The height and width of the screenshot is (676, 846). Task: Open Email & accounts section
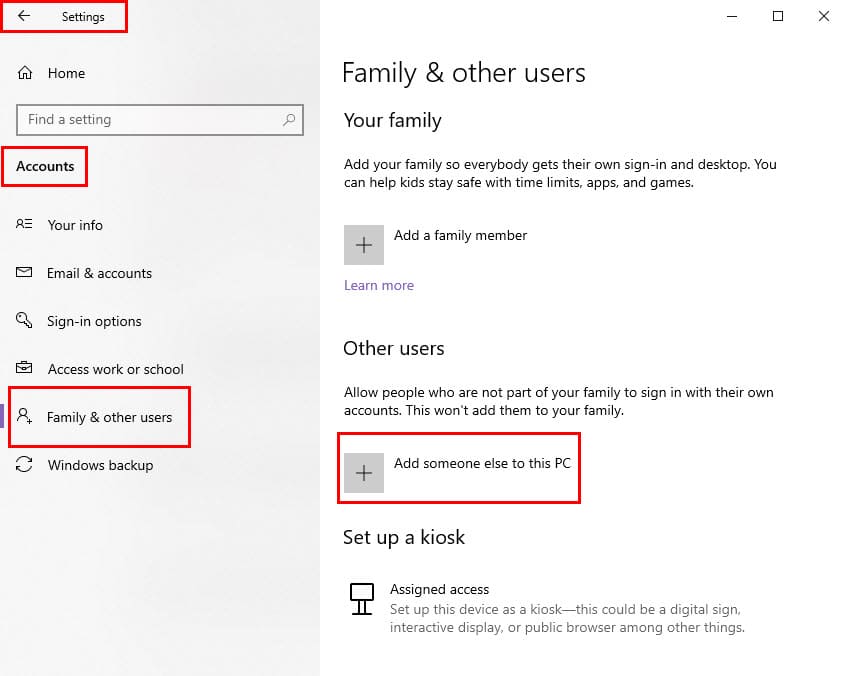[x=99, y=274]
